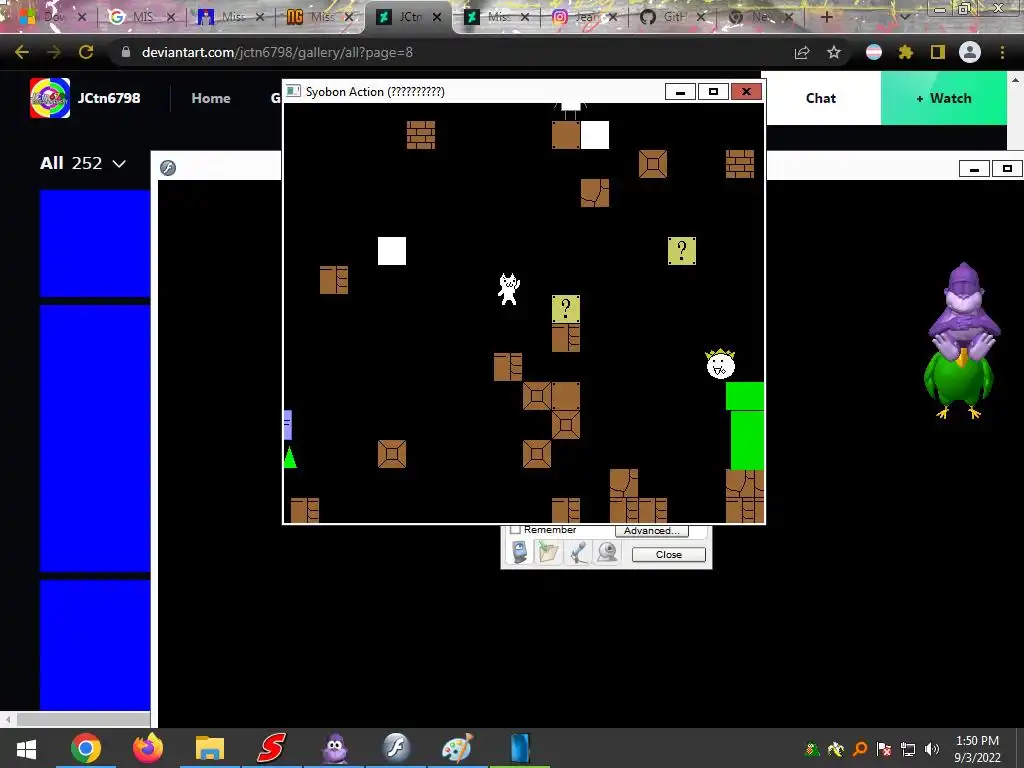1024x768 pixels.
Task: Click the crowned white round enemy
Action: click(x=720, y=364)
